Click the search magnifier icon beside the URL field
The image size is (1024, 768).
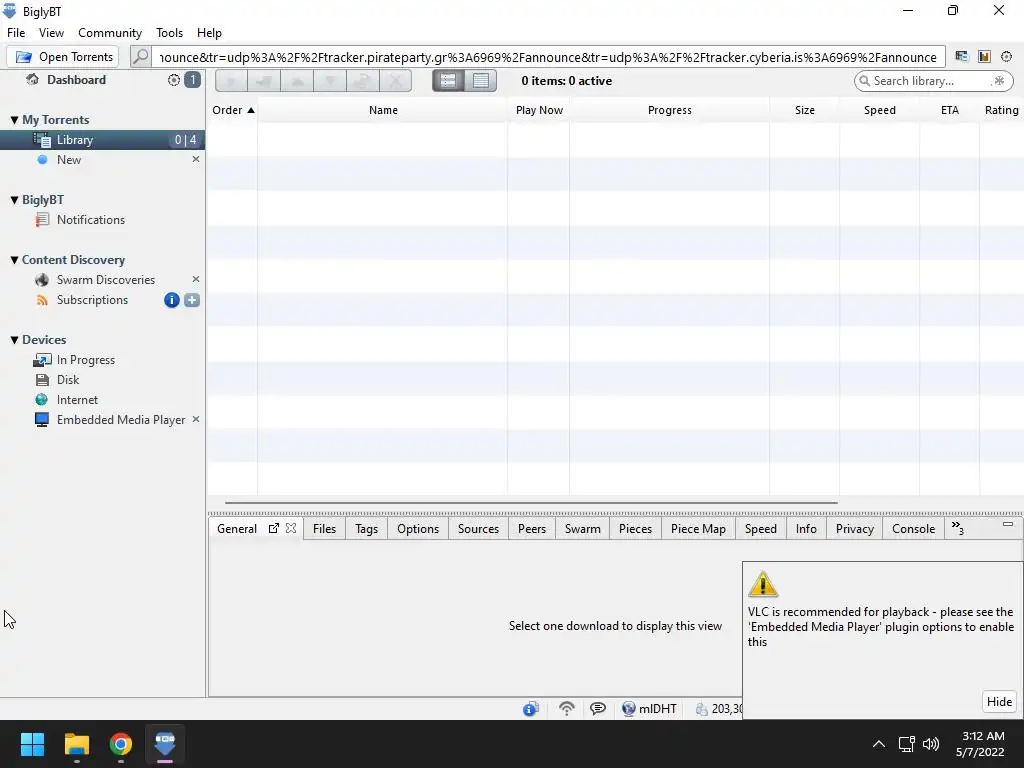coord(140,57)
